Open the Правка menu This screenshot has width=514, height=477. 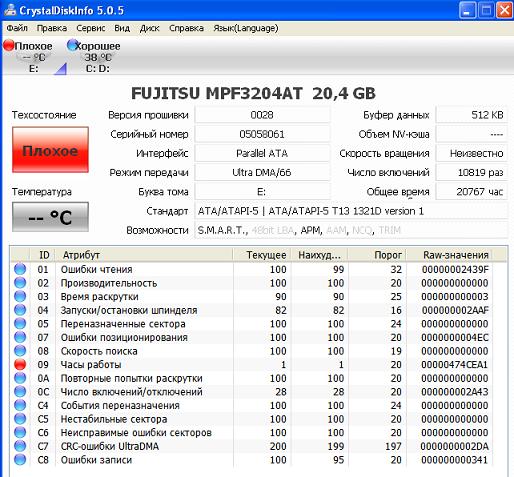click(x=52, y=28)
